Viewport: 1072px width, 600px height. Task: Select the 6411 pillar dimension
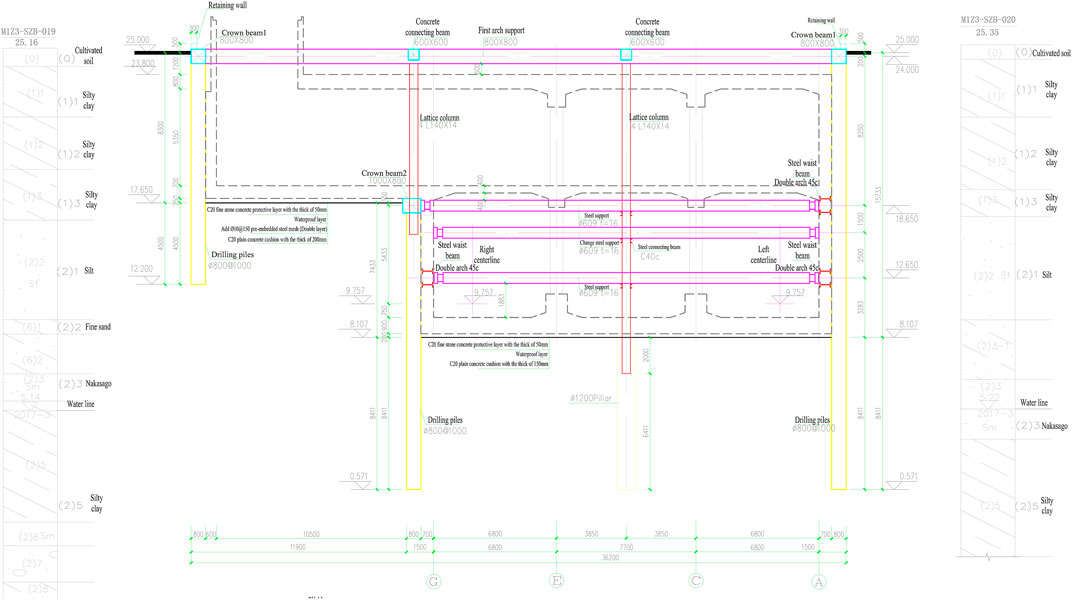pos(645,431)
